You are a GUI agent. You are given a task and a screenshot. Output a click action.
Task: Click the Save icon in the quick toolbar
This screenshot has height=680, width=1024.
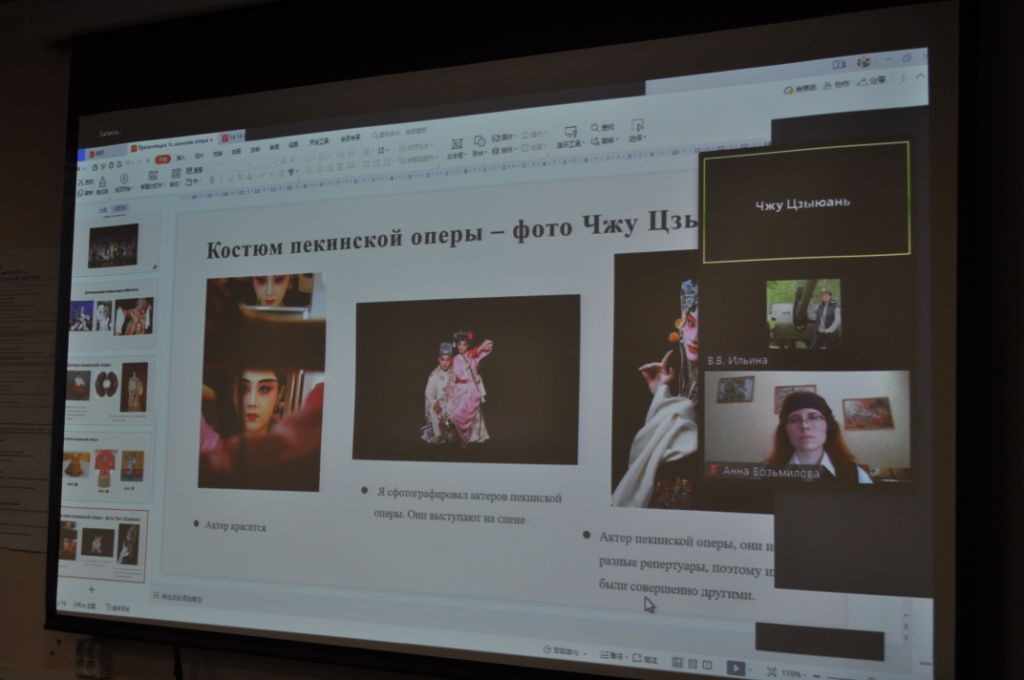(x=95, y=167)
